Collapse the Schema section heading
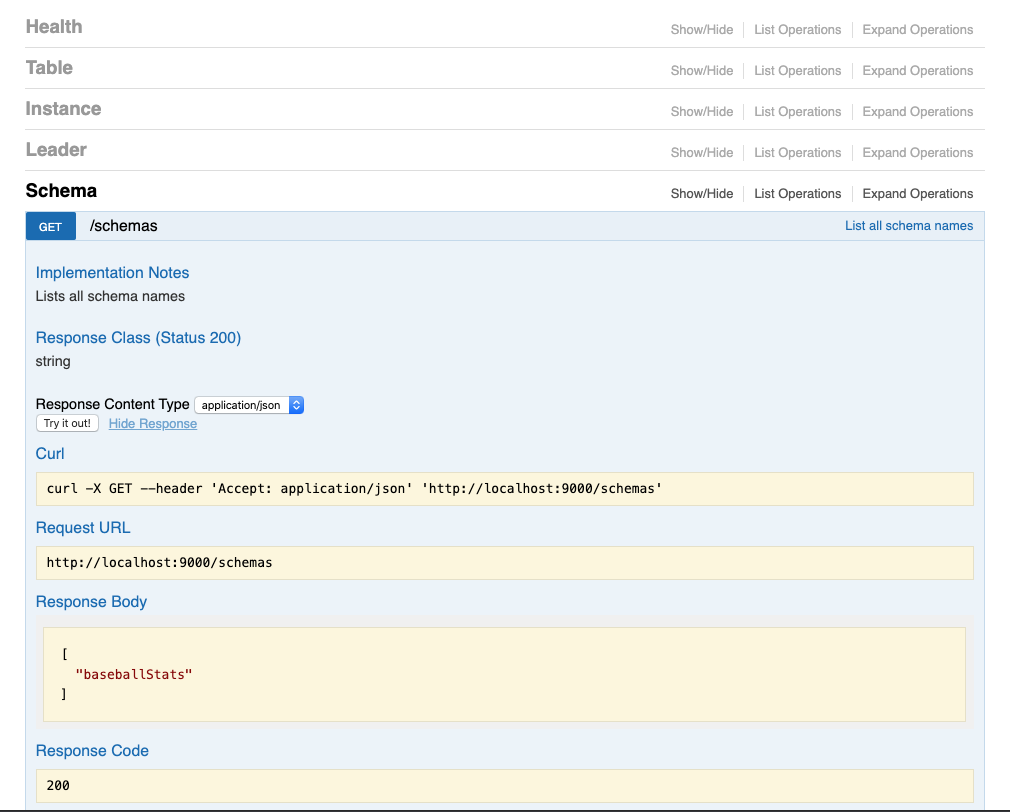The height and width of the screenshot is (812, 1010). [x=61, y=191]
